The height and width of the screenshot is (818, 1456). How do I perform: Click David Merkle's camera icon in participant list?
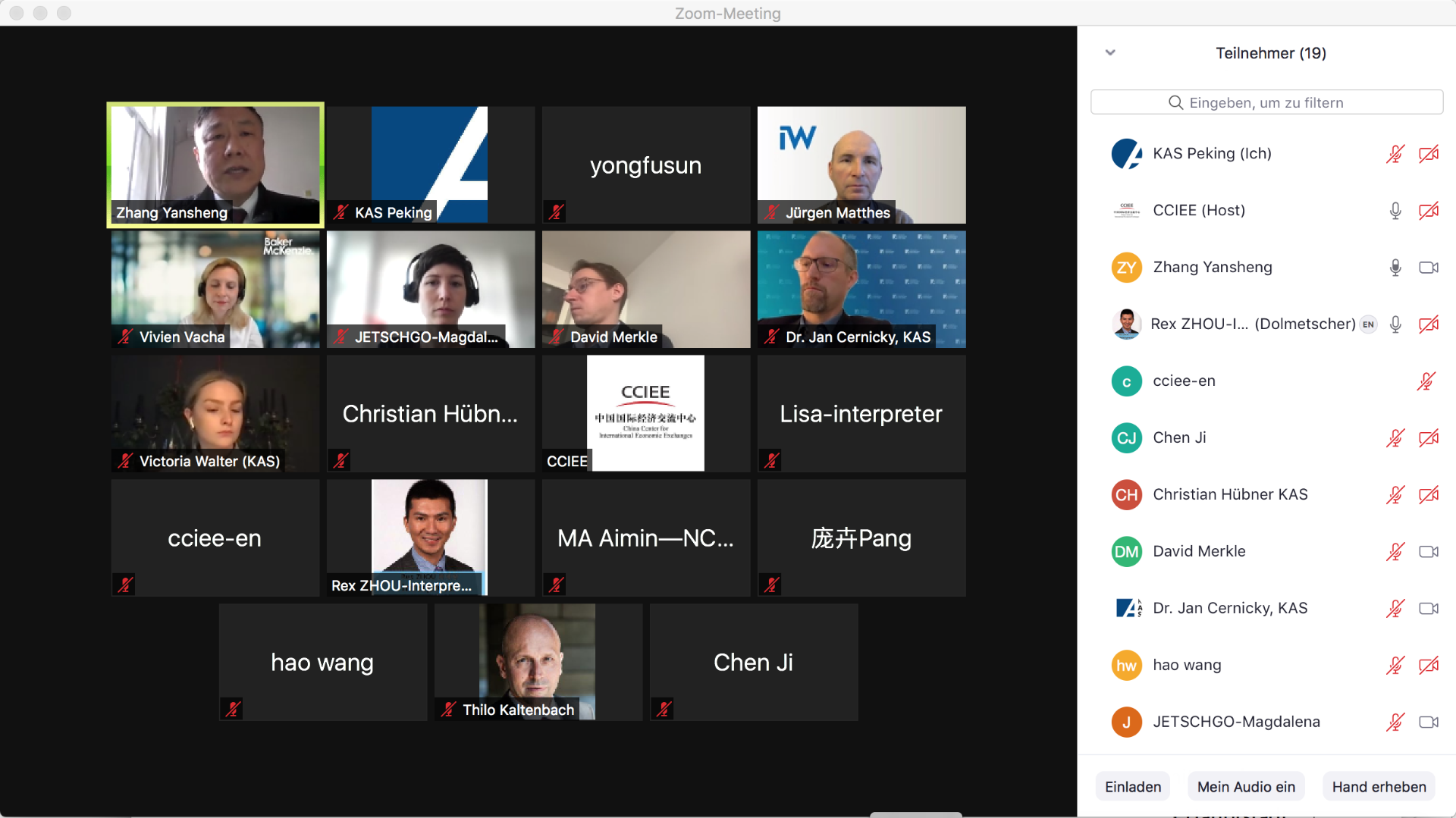click(x=1429, y=552)
